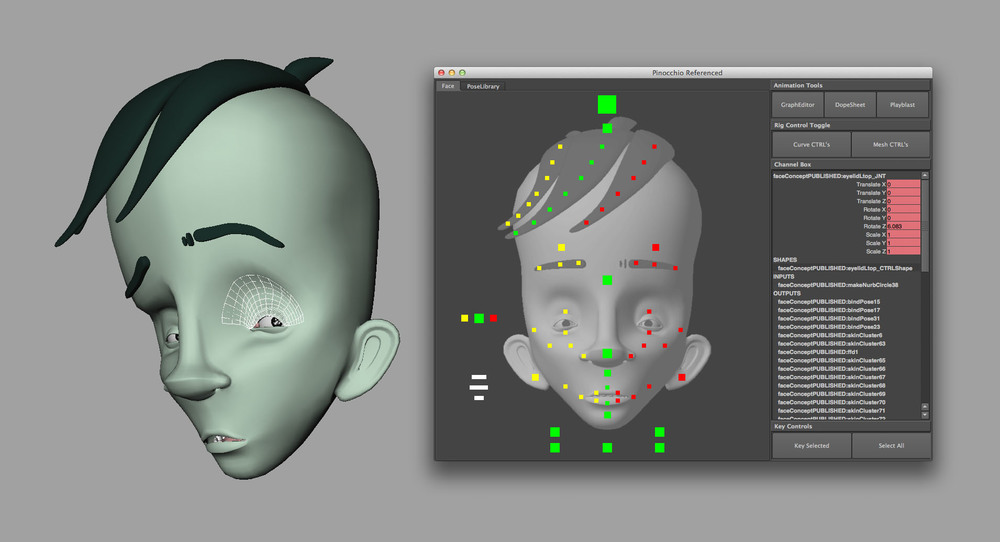Image resolution: width=1000 pixels, height=542 pixels.
Task: Toggle Curve CTRL's rig controls
Action: point(811,145)
